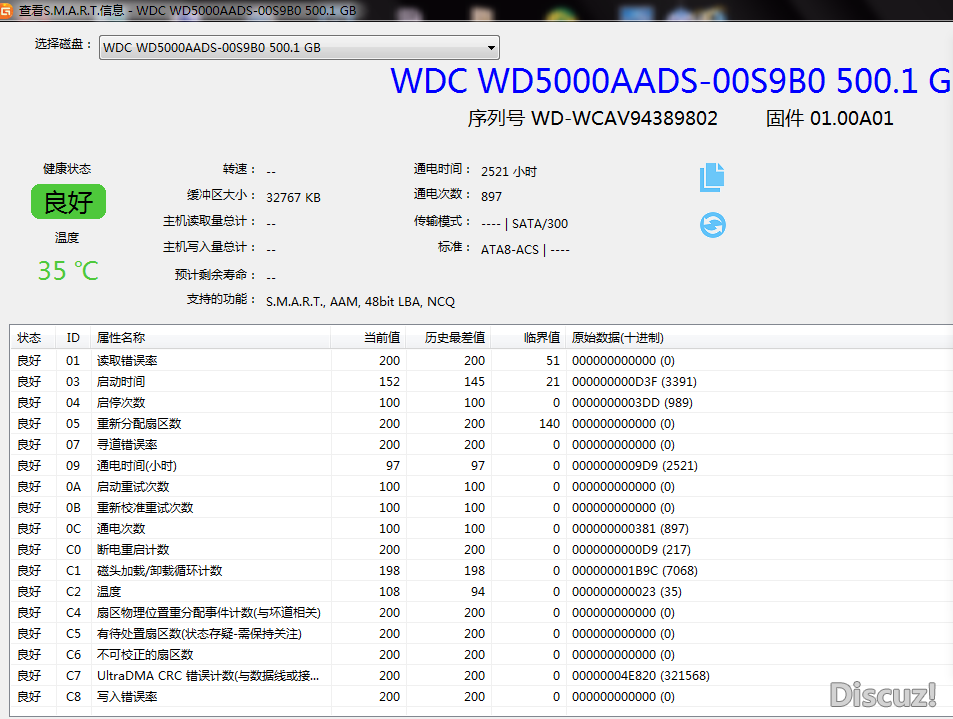The width and height of the screenshot is (953, 719).
Task: Select the 通电时间(小时) row
Action: pos(481,466)
